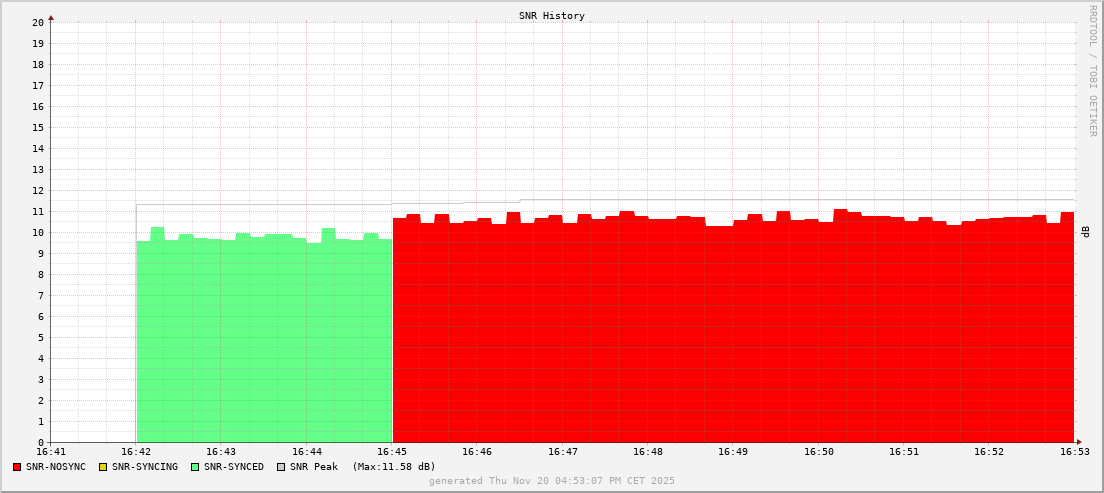The height and width of the screenshot is (493, 1104).
Task: Click the 20 value on the vertical axis
Action: [38, 22]
